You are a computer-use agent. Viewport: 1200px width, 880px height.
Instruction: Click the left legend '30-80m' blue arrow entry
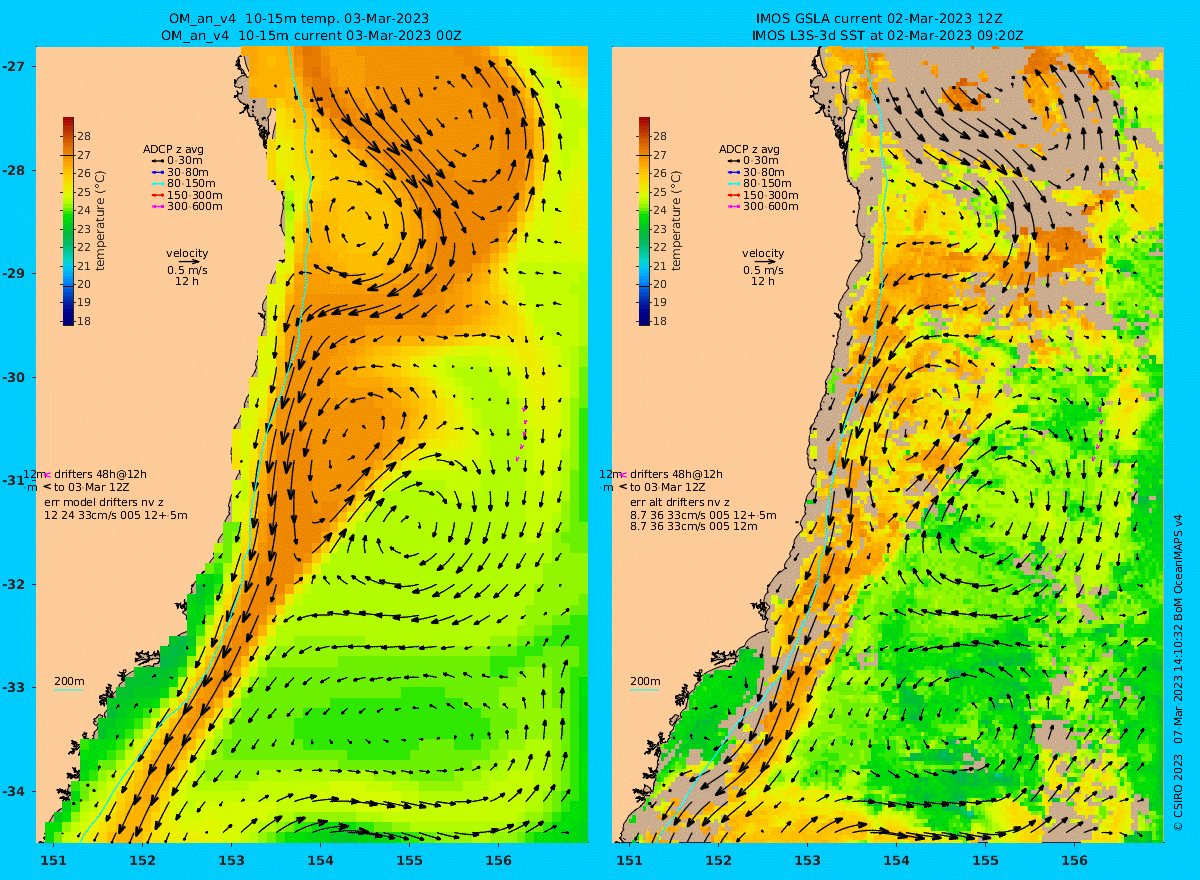pos(181,172)
